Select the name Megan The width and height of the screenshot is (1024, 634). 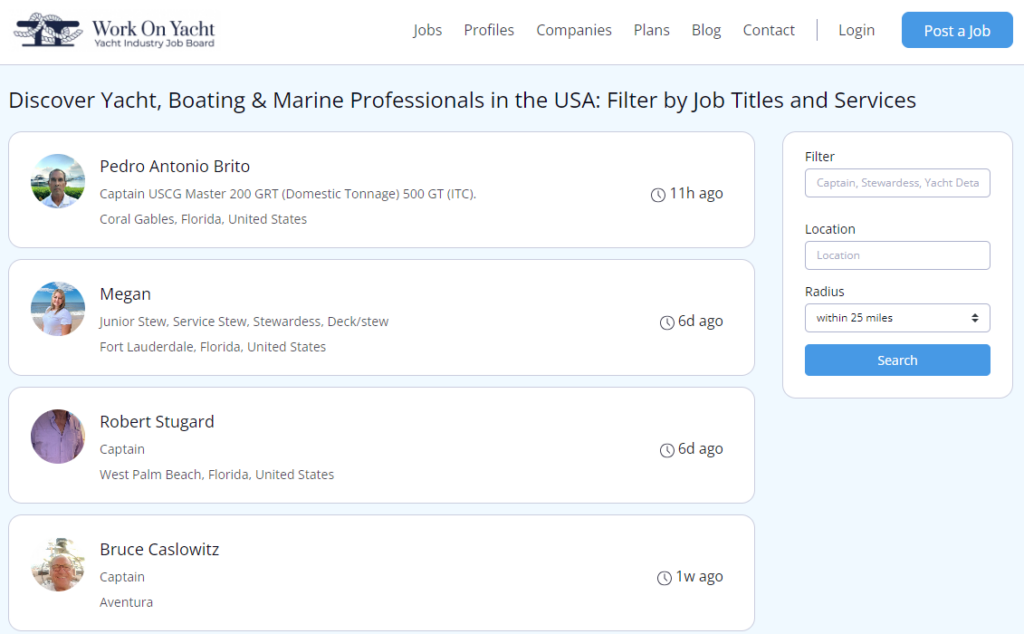[125, 294]
